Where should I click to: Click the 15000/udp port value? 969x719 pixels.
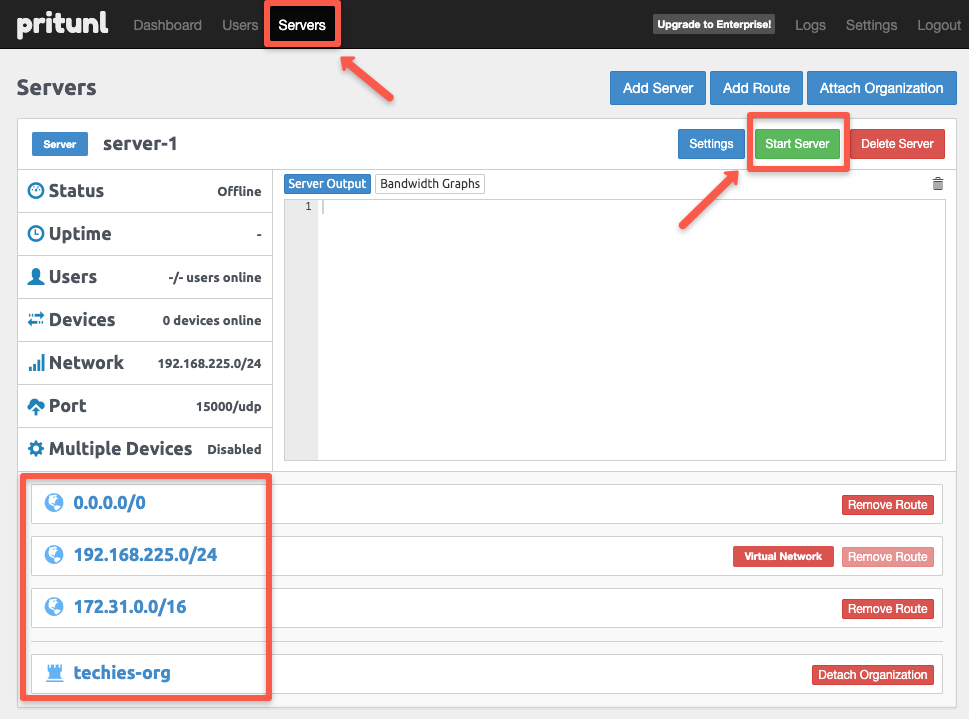(229, 407)
